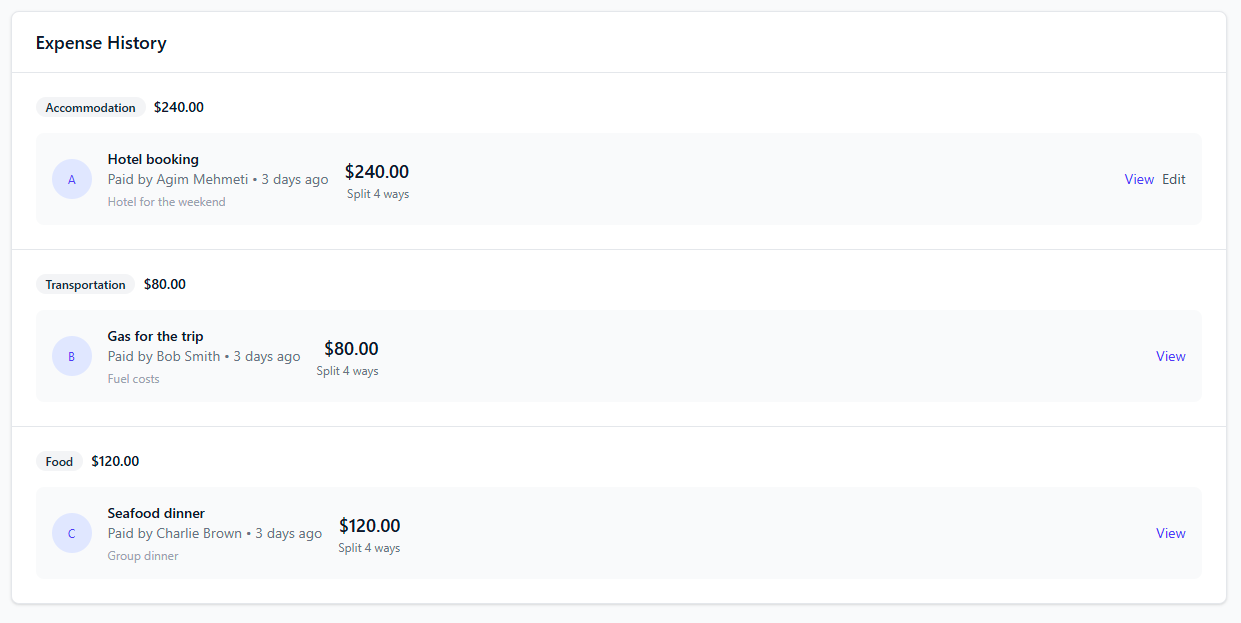1241x623 pixels.
Task: Select the Transportation category badge
Action: 85,284
